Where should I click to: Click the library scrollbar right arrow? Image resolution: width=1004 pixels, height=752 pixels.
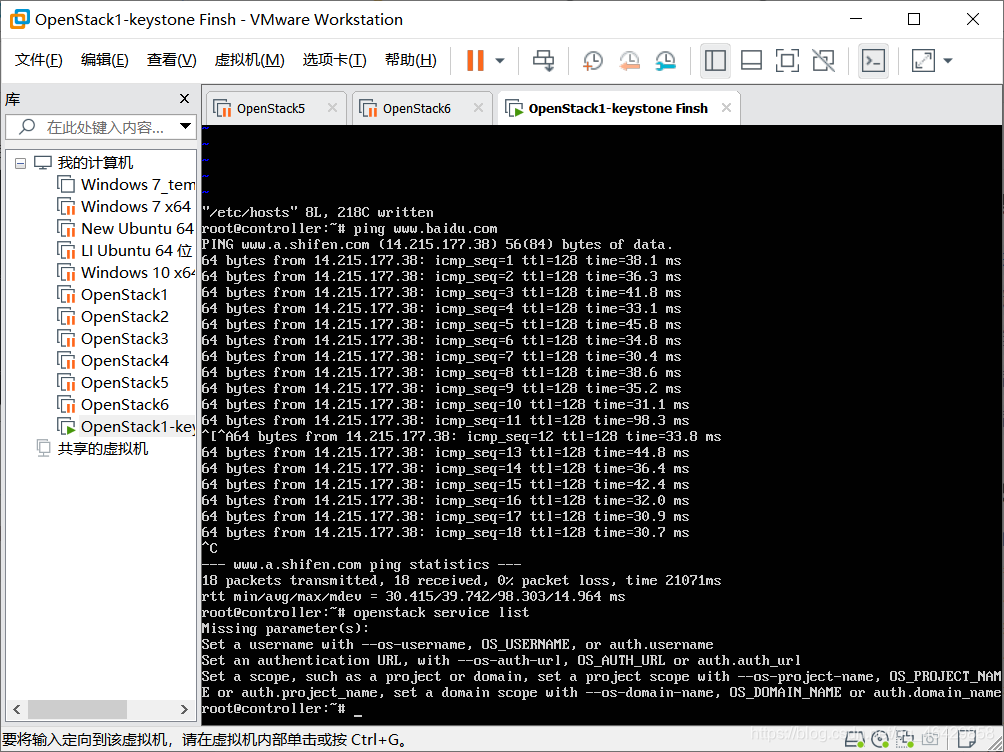pos(184,709)
